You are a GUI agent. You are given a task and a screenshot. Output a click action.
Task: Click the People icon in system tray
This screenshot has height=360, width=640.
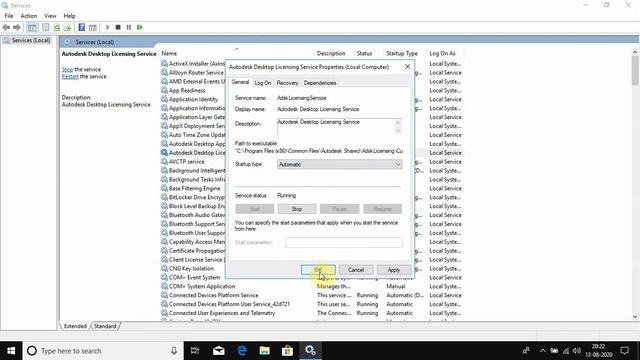pyautogui.click(x=527, y=351)
